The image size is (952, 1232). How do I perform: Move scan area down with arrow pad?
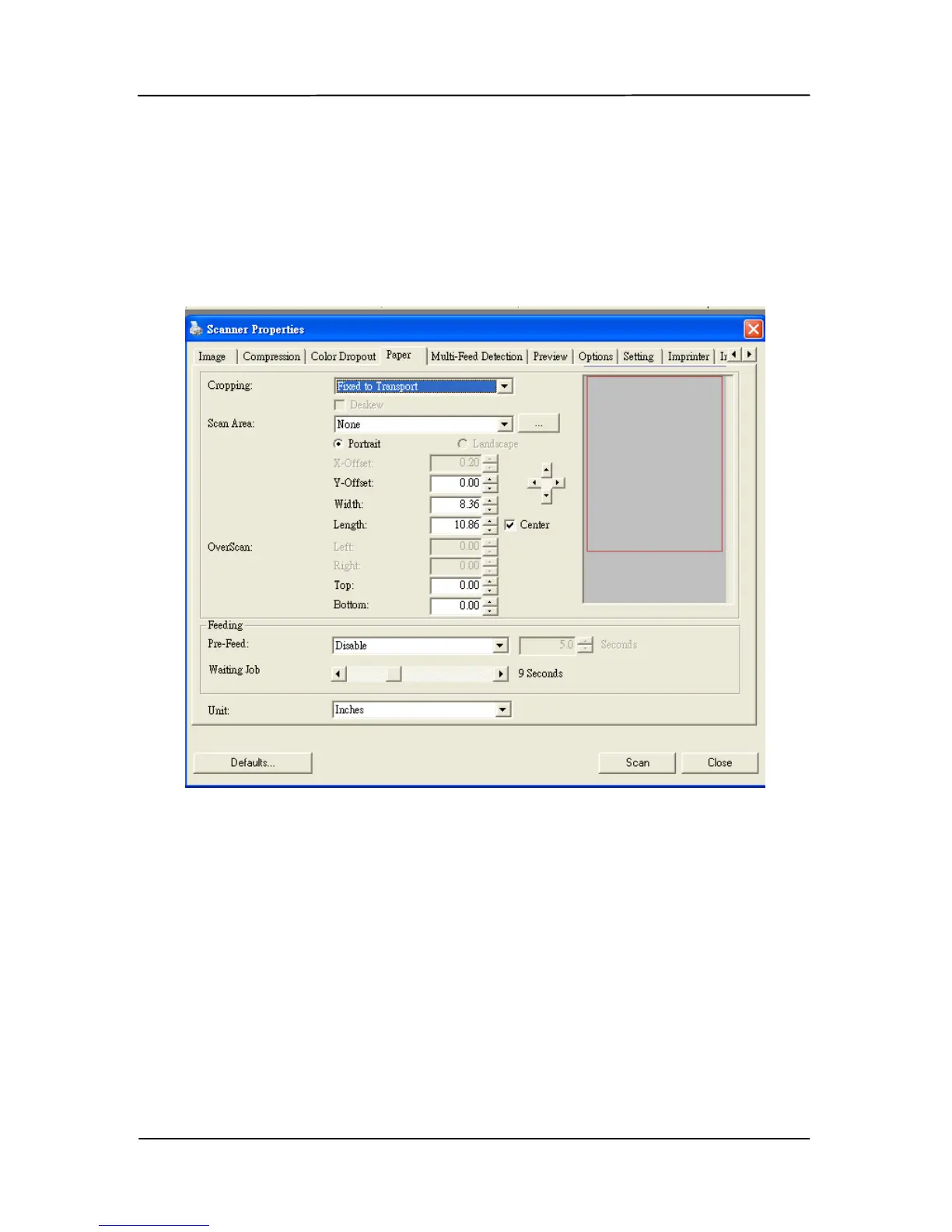pos(546,496)
